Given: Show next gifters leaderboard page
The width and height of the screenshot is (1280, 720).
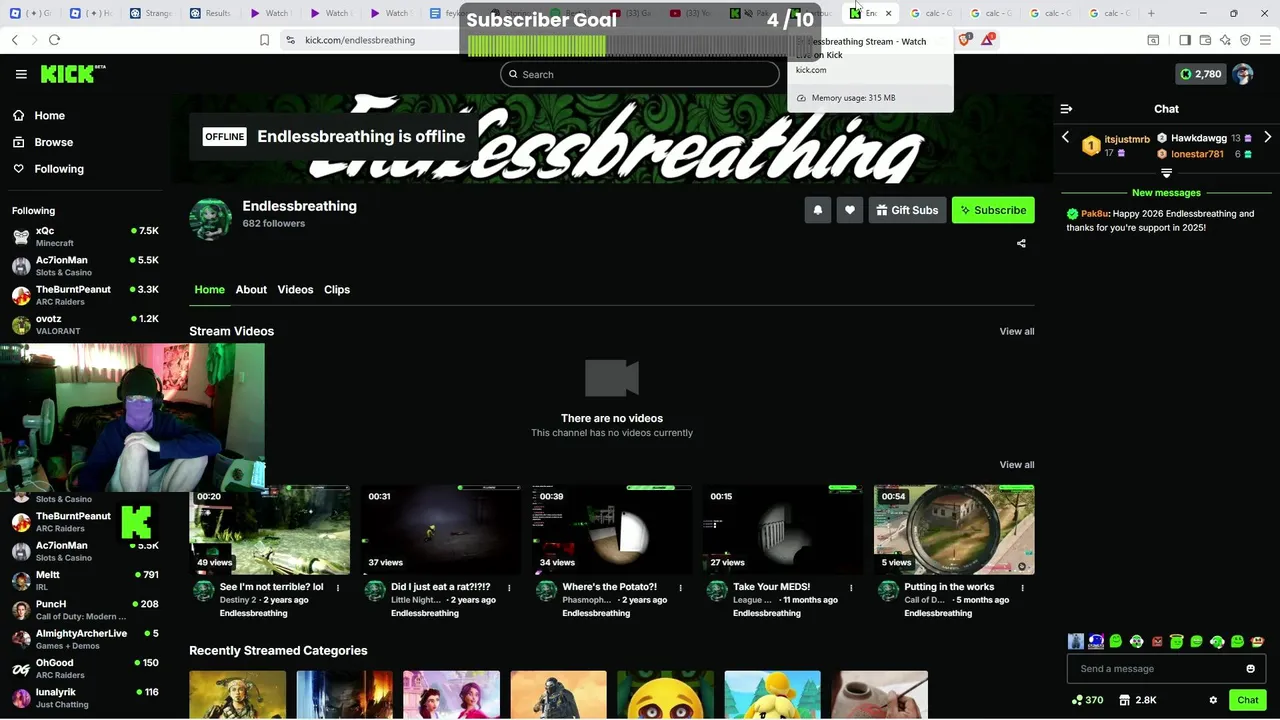Looking at the screenshot, I should pyautogui.click(x=1267, y=137).
